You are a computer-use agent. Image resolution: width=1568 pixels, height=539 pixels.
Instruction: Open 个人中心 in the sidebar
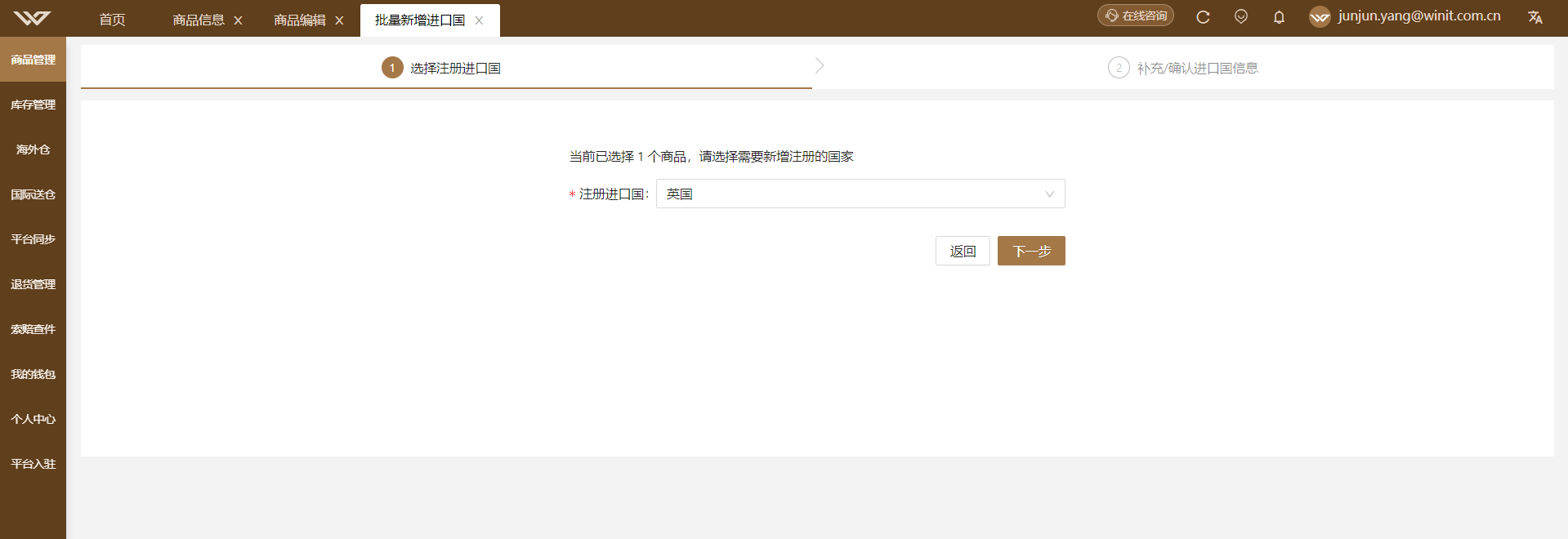(33, 419)
